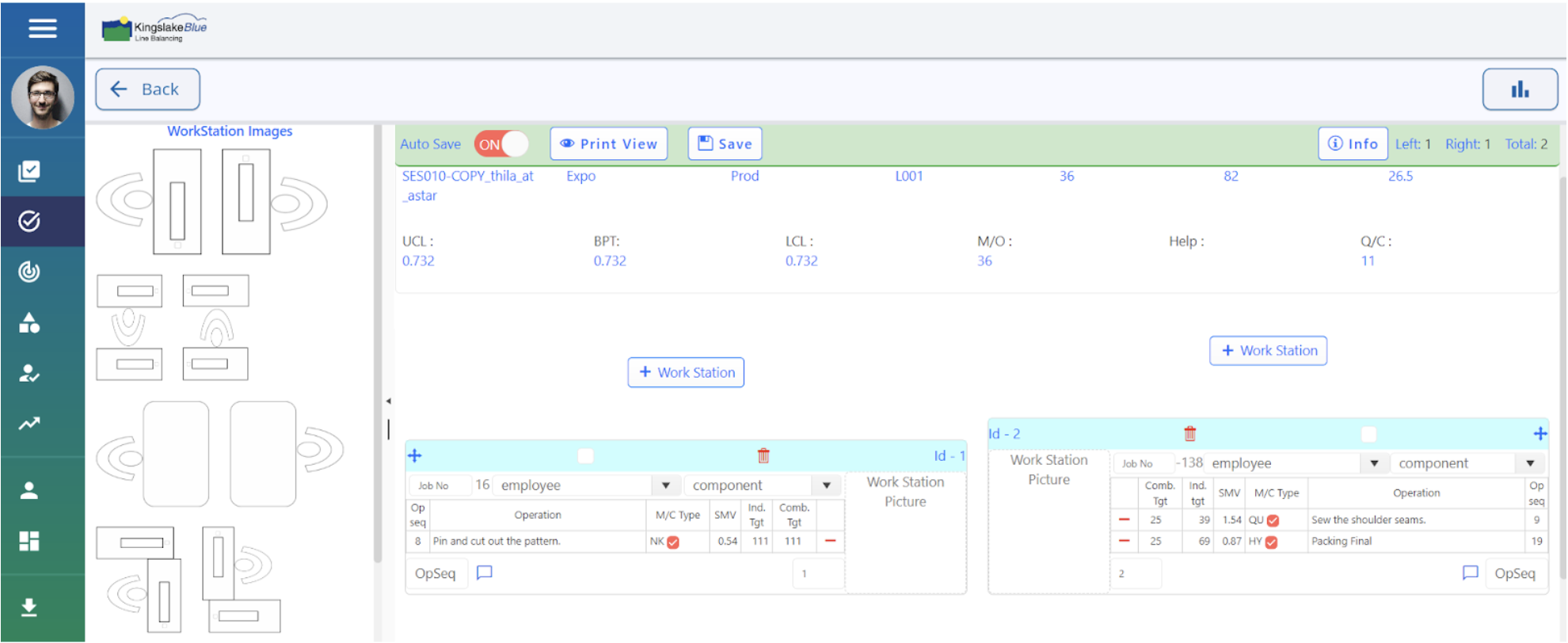Open the person sidebar icon
This screenshot has width=1568, height=643.
click(x=29, y=490)
